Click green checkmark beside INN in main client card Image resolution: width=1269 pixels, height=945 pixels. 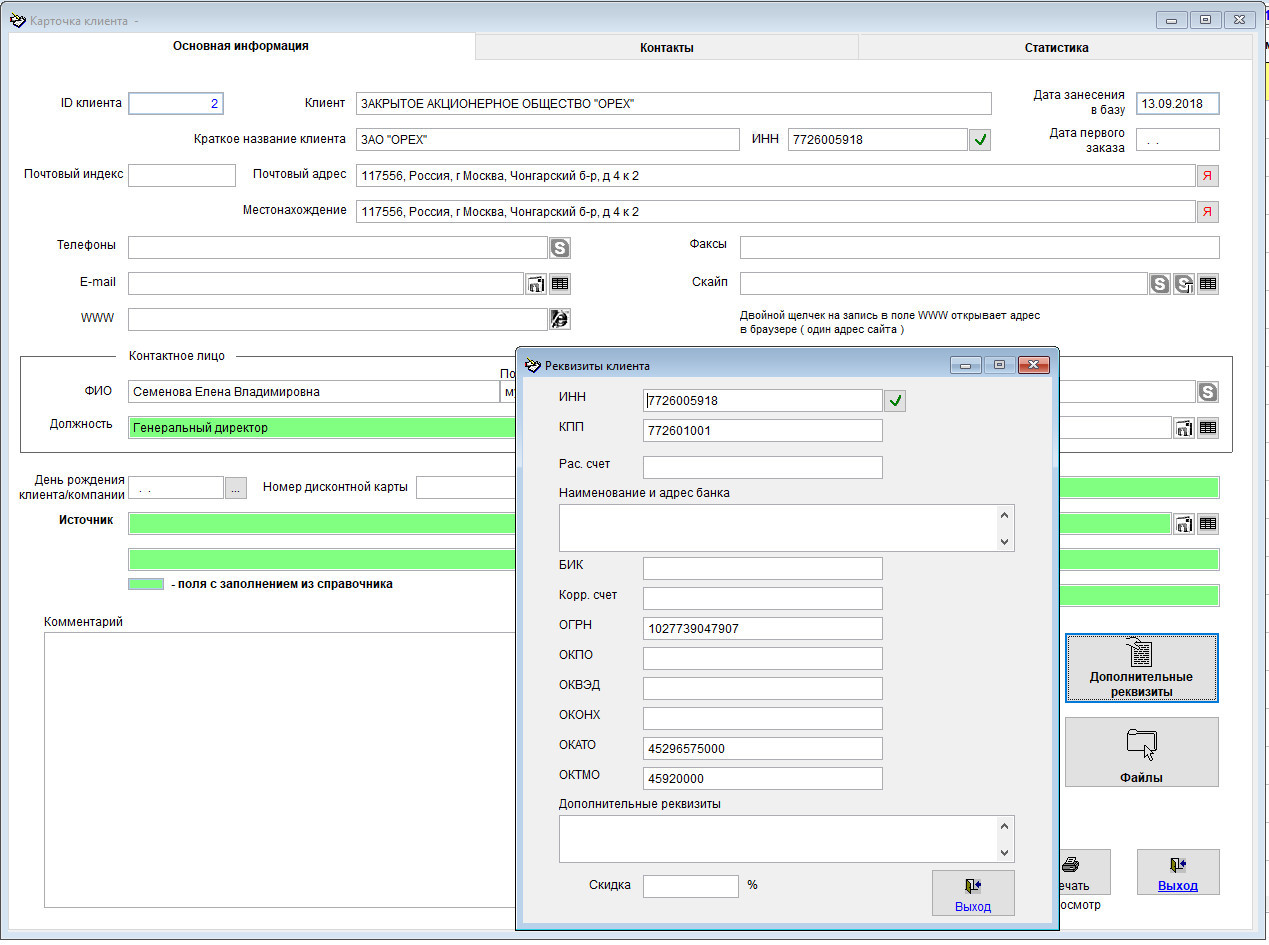tap(980, 140)
